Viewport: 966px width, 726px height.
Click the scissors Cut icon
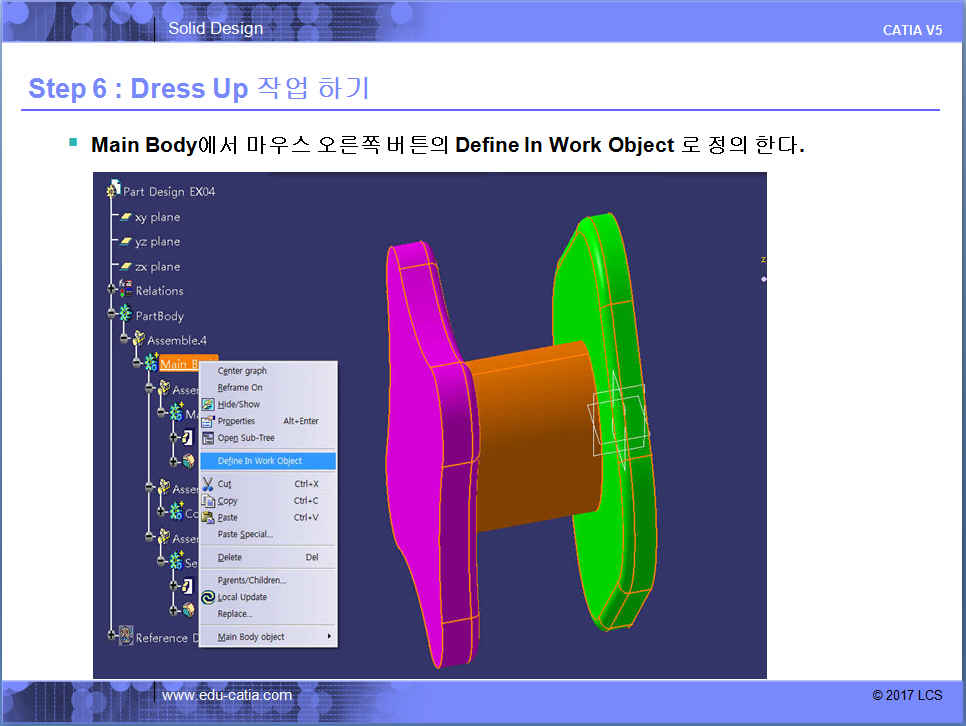[208, 484]
